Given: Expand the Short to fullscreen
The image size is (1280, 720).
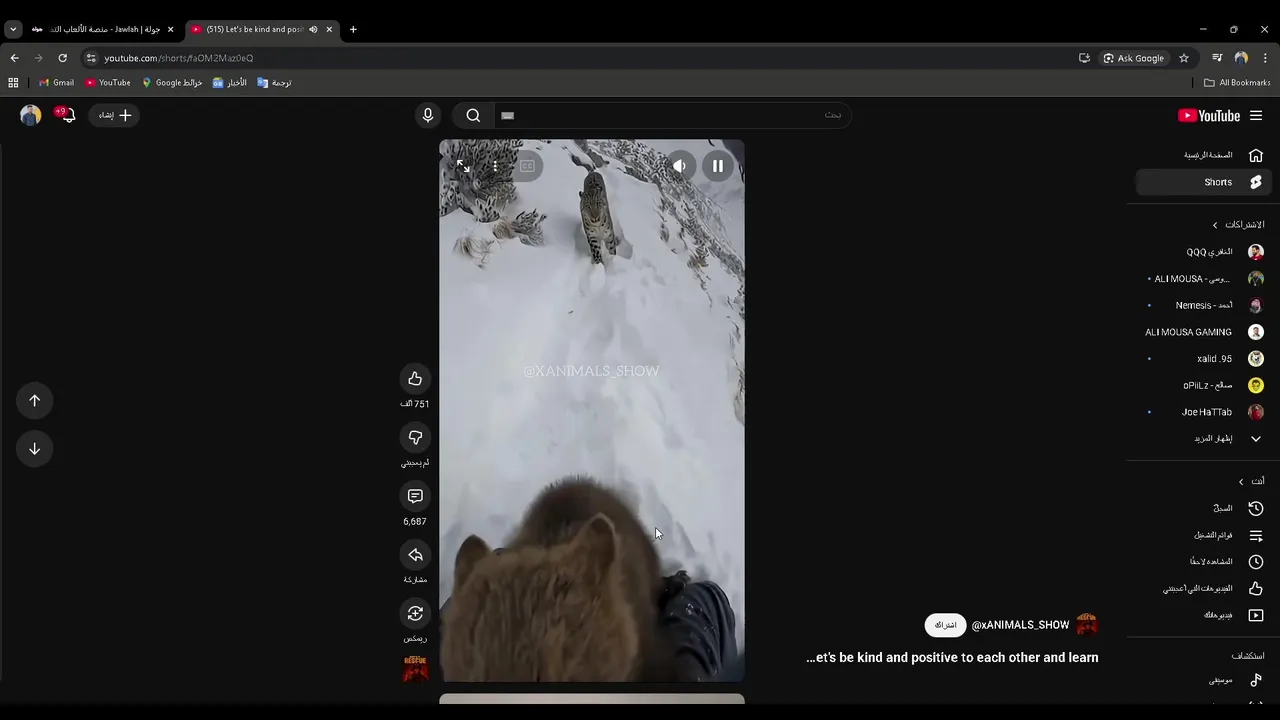Looking at the screenshot, I should 463,166.
